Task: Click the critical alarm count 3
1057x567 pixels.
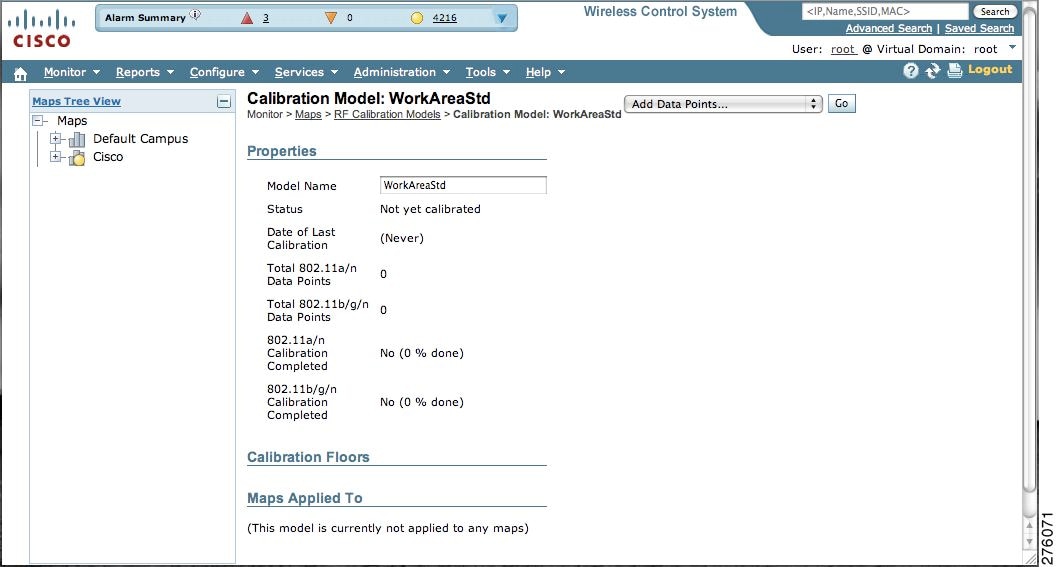Action: coord(266,18)
